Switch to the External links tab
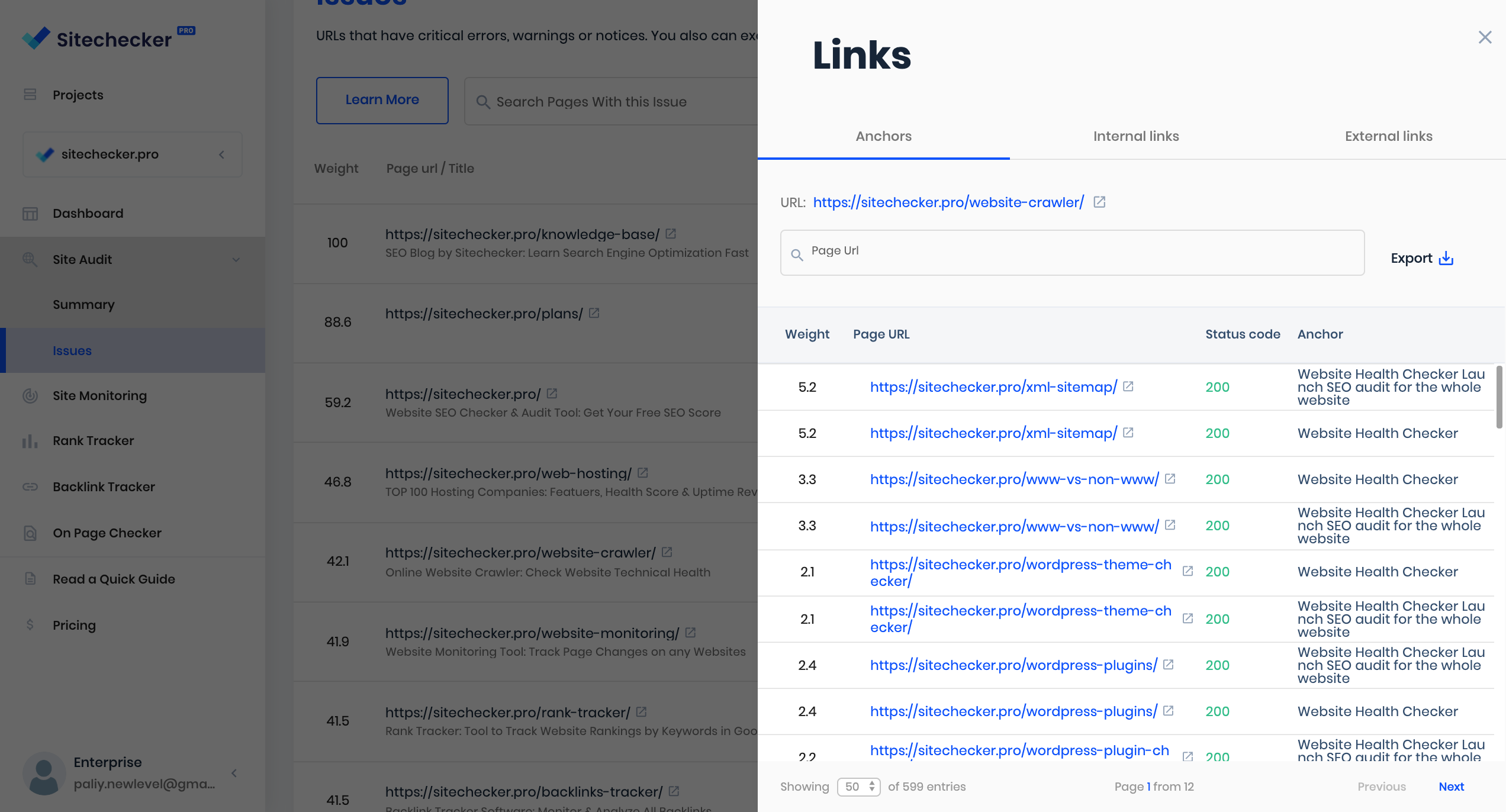Viewport: 1506px width, 812px height. [x=1389, y=136]
